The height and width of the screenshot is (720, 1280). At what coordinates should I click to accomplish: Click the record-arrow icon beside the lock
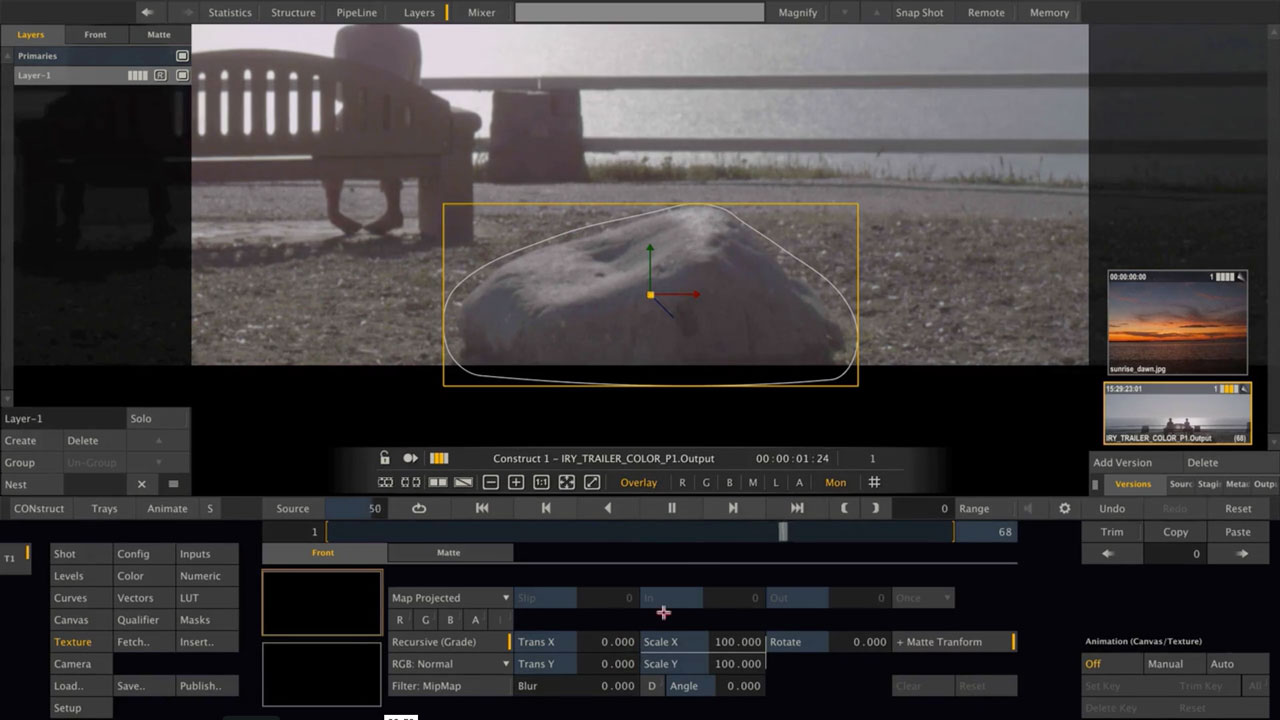point(410,458)
